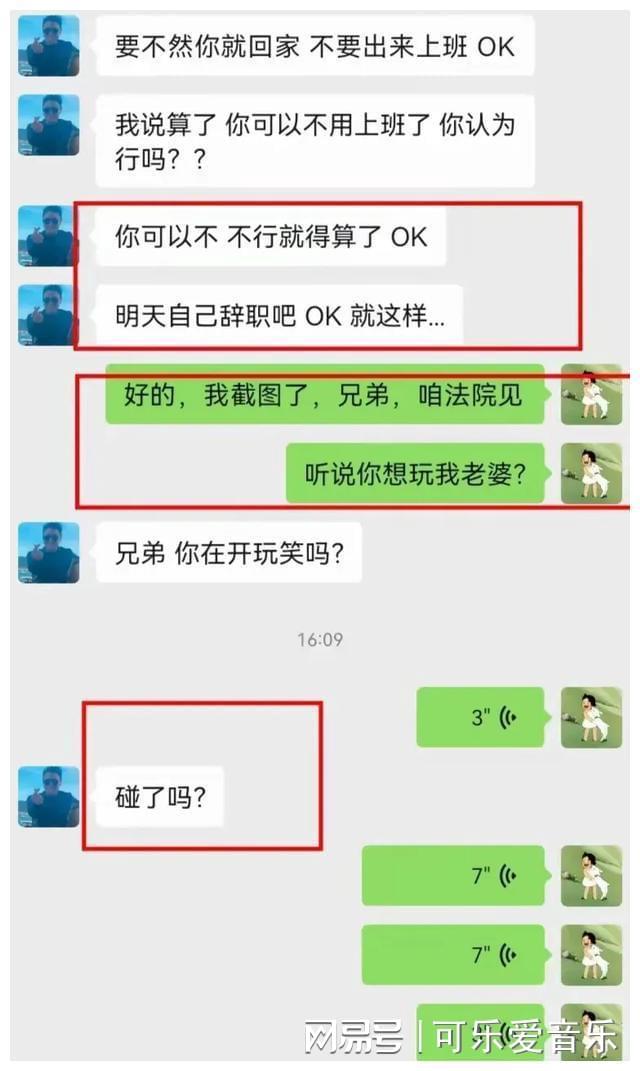Select message "我说算了 你可以不用上班了"
Screen dimensions: 640x1071
[315, 141]
